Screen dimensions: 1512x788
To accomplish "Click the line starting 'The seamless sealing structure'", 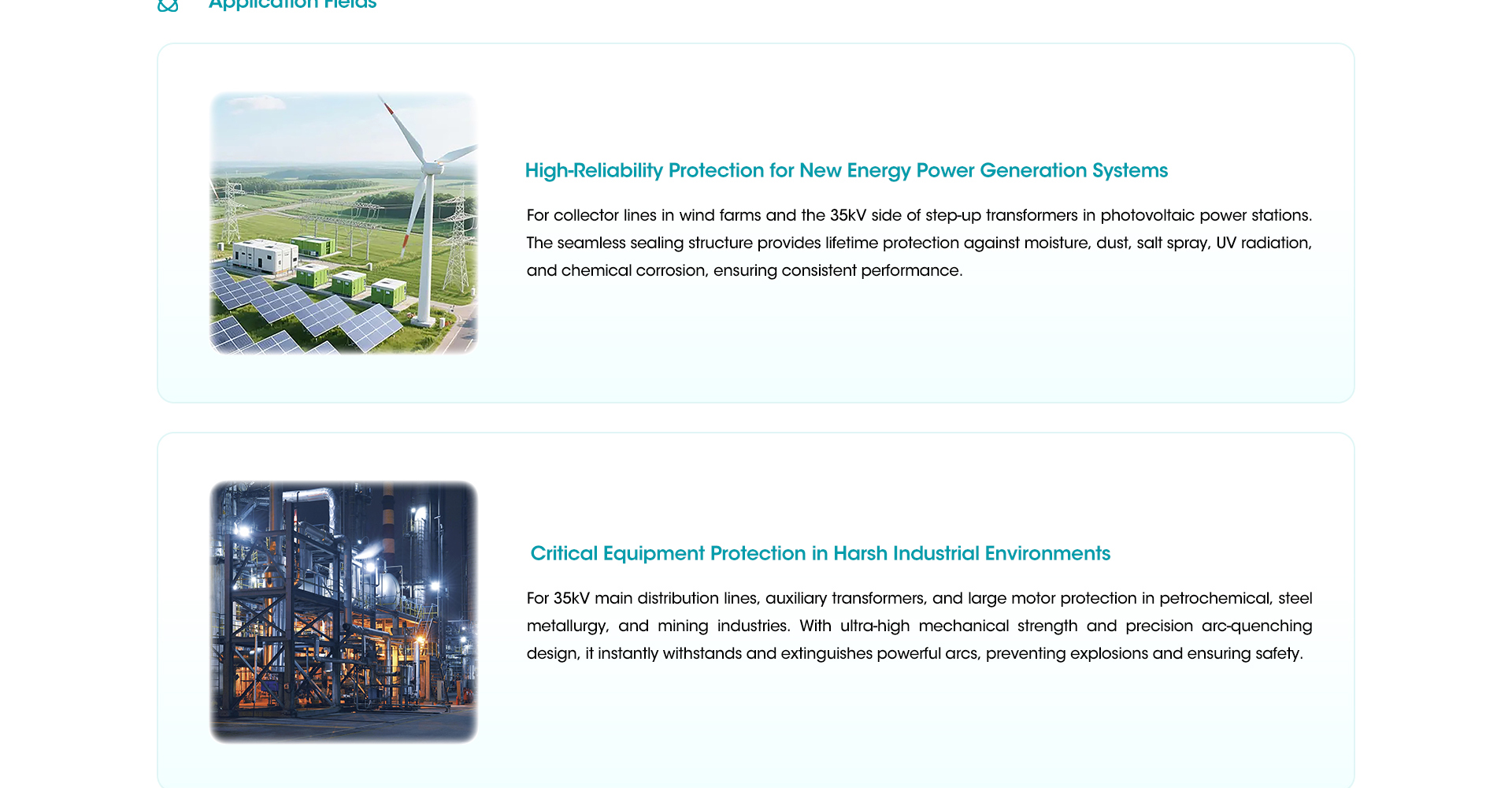I will (918, 243).
